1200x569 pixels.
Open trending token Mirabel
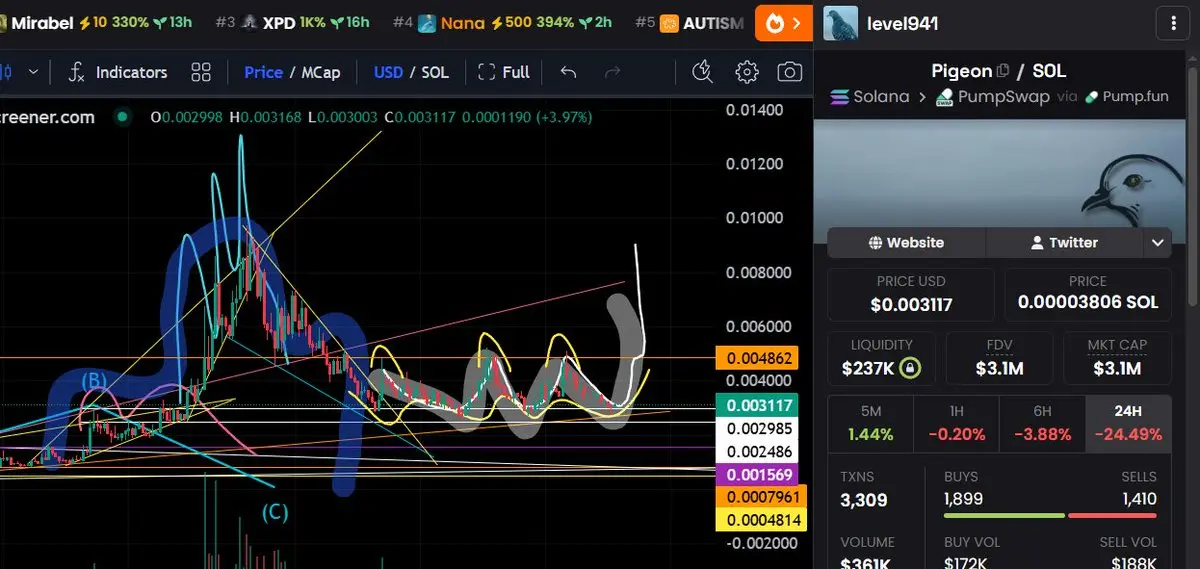tap(96, 22)
